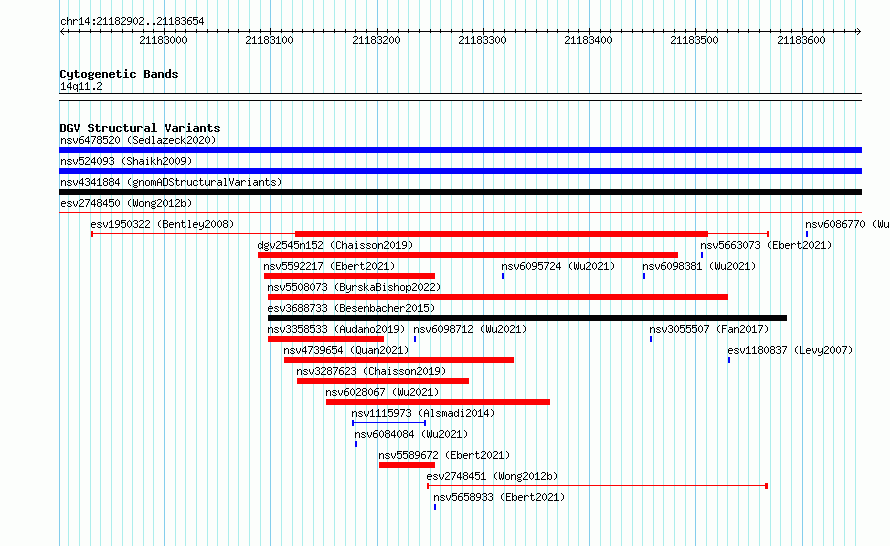Click the esv3688733 (Besenbacher2015) label
The width and height of the screenshot is (890, 546).
coord(351,308)
